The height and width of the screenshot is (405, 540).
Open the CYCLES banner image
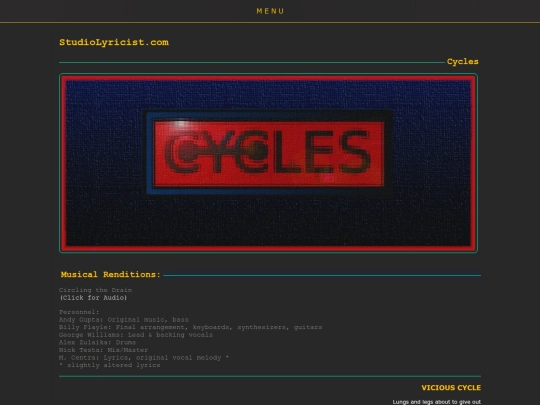[268, 163]
